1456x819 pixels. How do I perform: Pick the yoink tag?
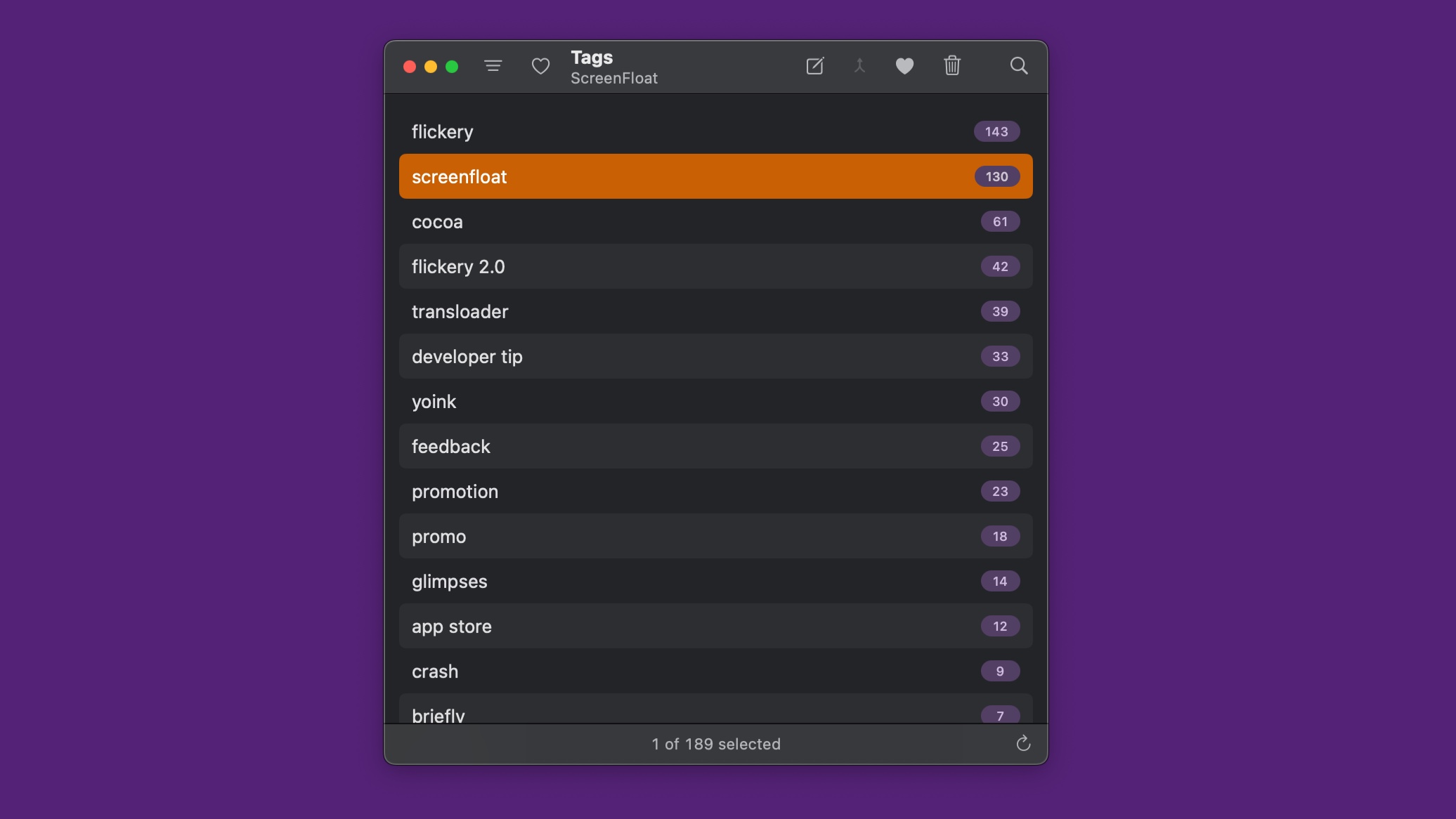pyautogui.click(x=715, y=402)
